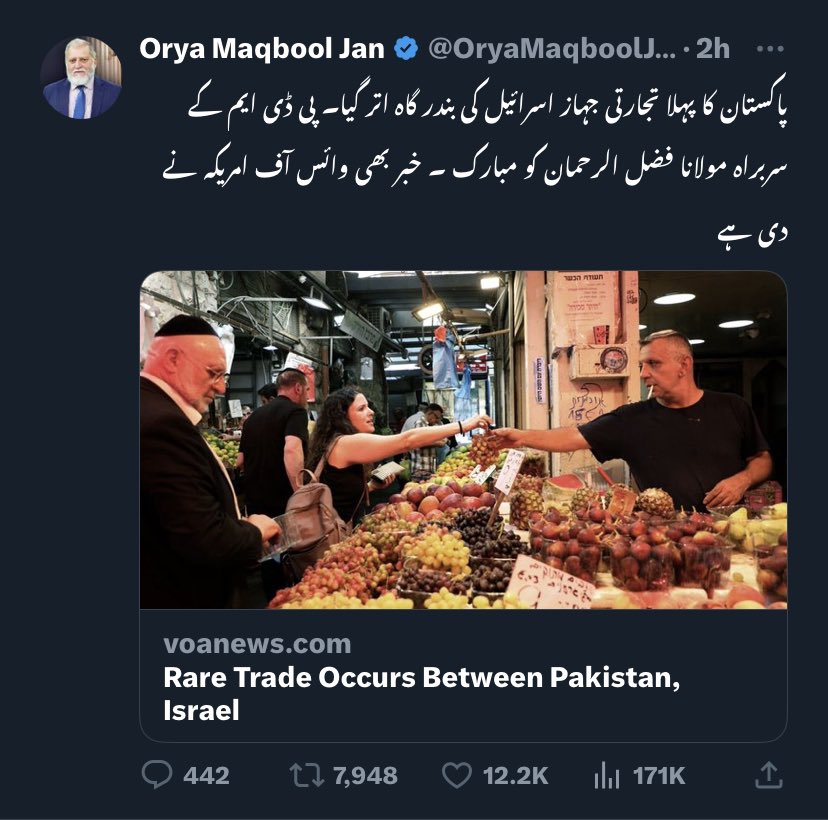
Task: Like the tweet with heart icon
Action: point(456,775)
